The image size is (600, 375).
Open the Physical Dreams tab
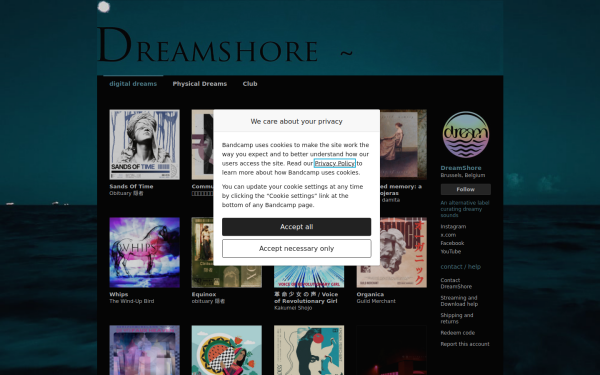pos(200,84)
